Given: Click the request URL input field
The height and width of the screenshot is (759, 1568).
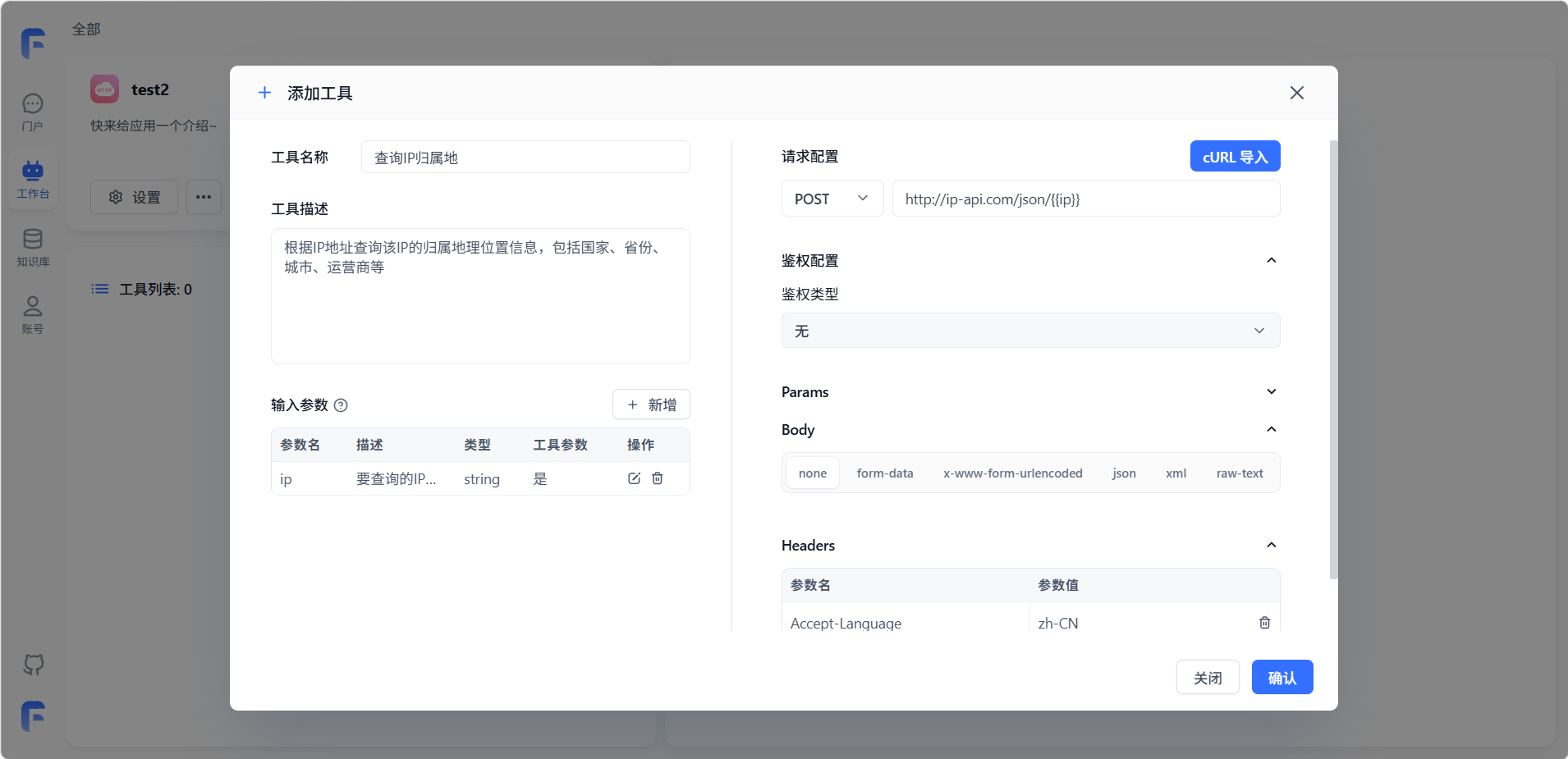Looking at the screenshot, I should (1085, 199).
